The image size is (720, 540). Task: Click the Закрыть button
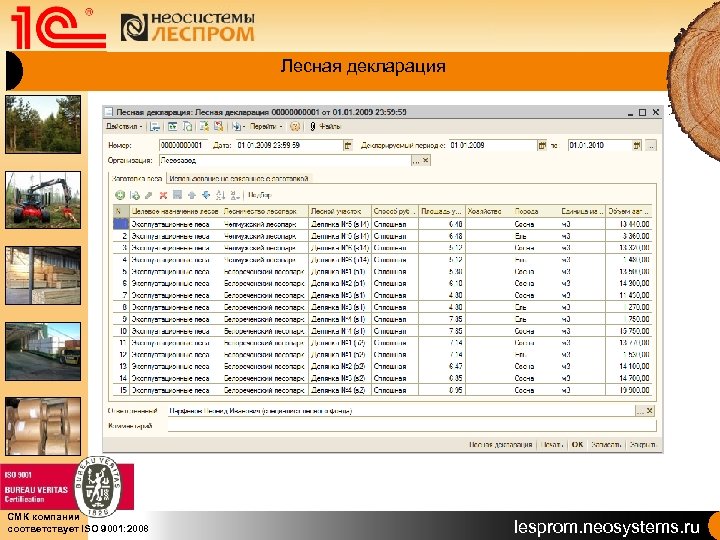643,444
